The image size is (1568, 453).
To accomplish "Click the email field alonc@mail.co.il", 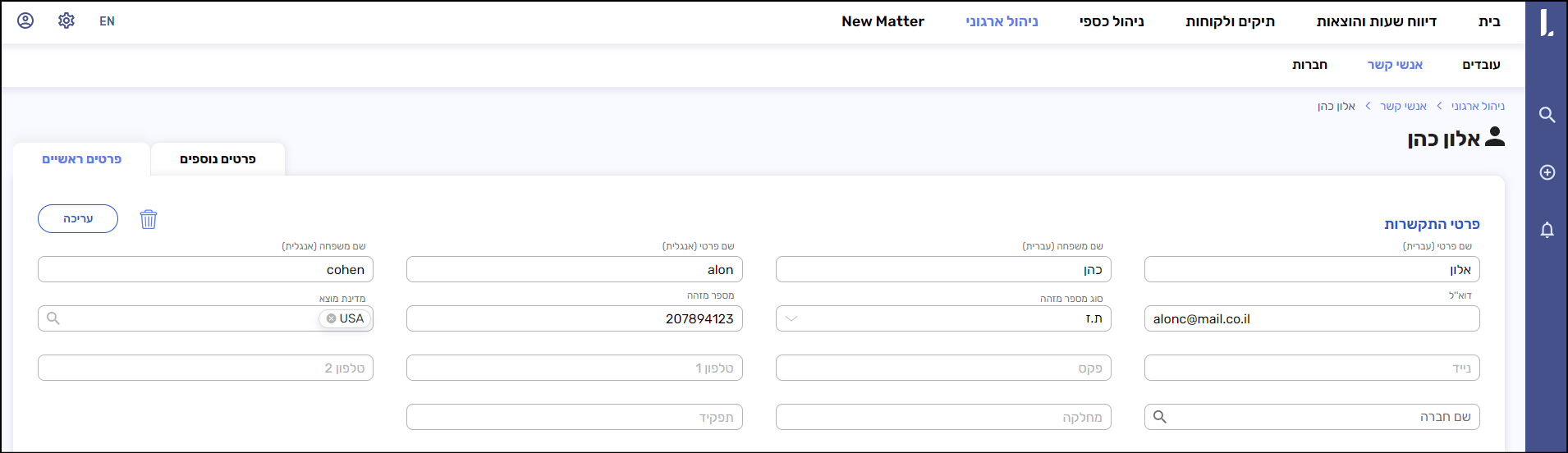I will pos(1311,318).
